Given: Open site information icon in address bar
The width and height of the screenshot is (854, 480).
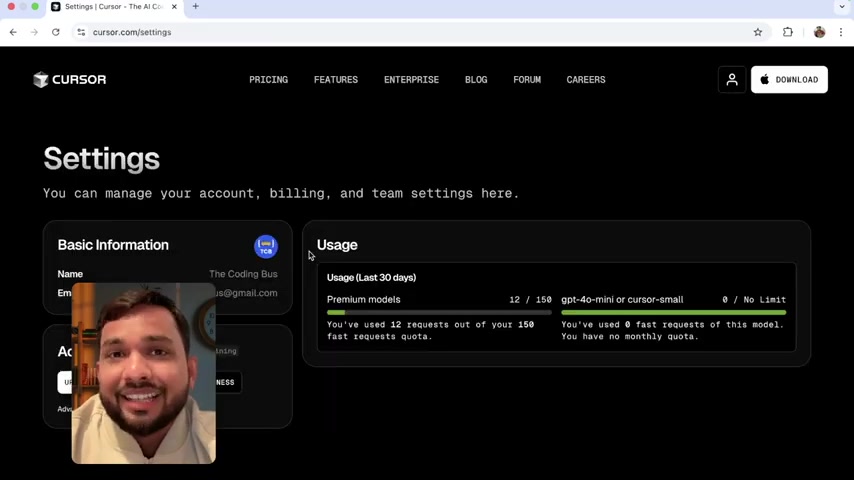Looking at the screenshot, I should [x=81, y=32].
